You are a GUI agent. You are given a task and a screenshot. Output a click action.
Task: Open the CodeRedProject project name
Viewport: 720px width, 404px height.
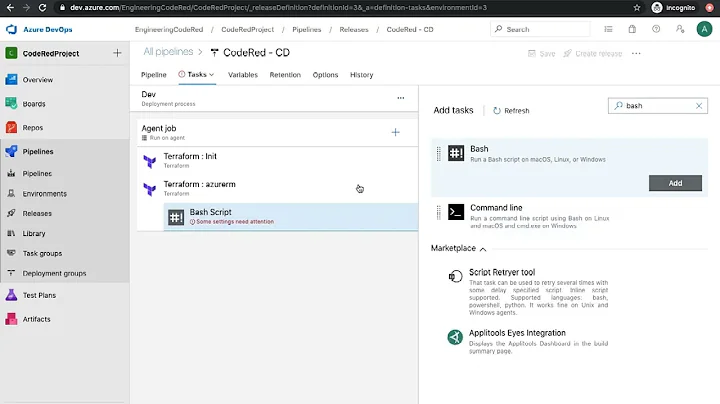[x=51, y=53]
